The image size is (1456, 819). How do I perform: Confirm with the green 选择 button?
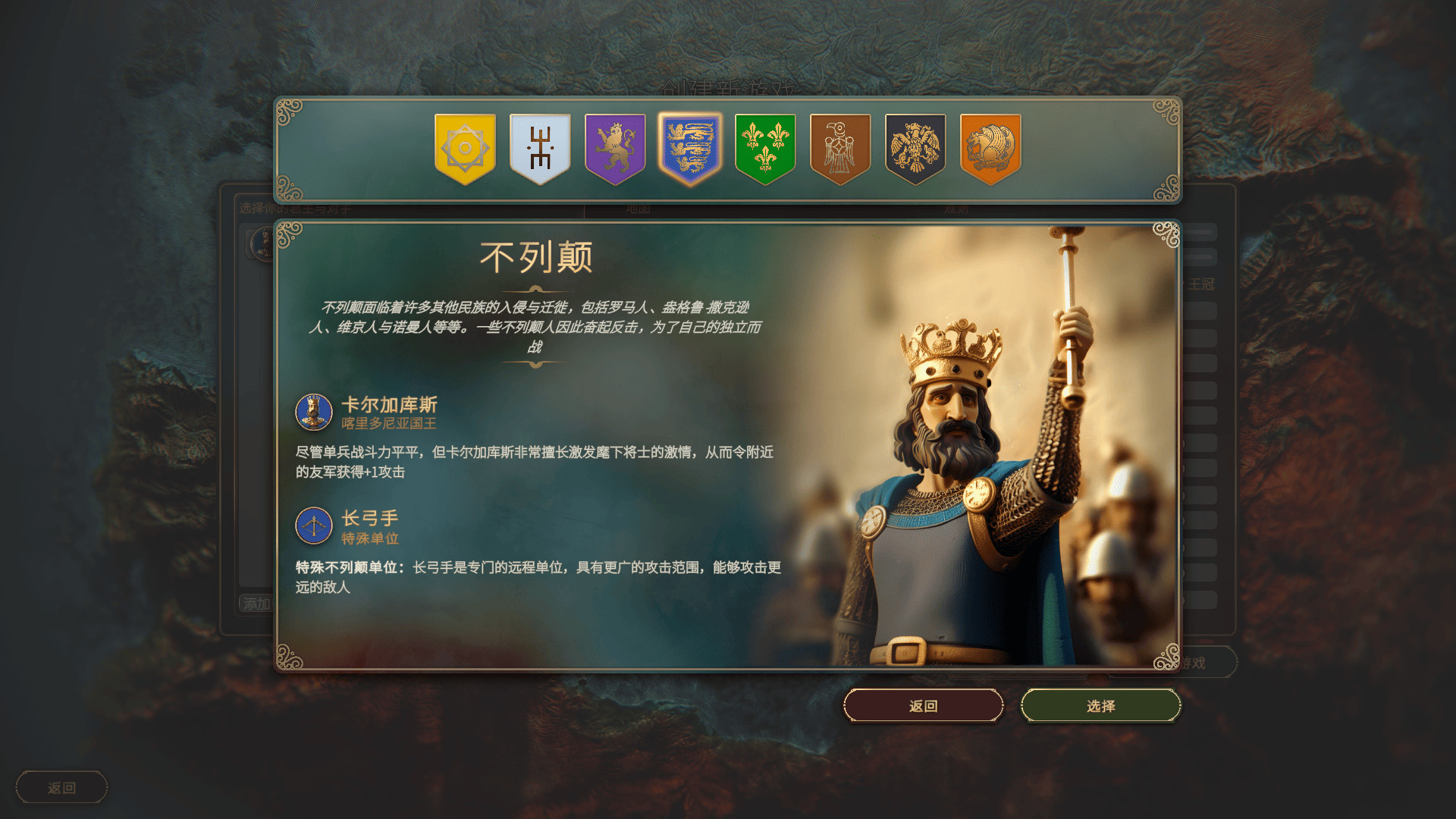pyautogui.click(x=1101, y=706)
